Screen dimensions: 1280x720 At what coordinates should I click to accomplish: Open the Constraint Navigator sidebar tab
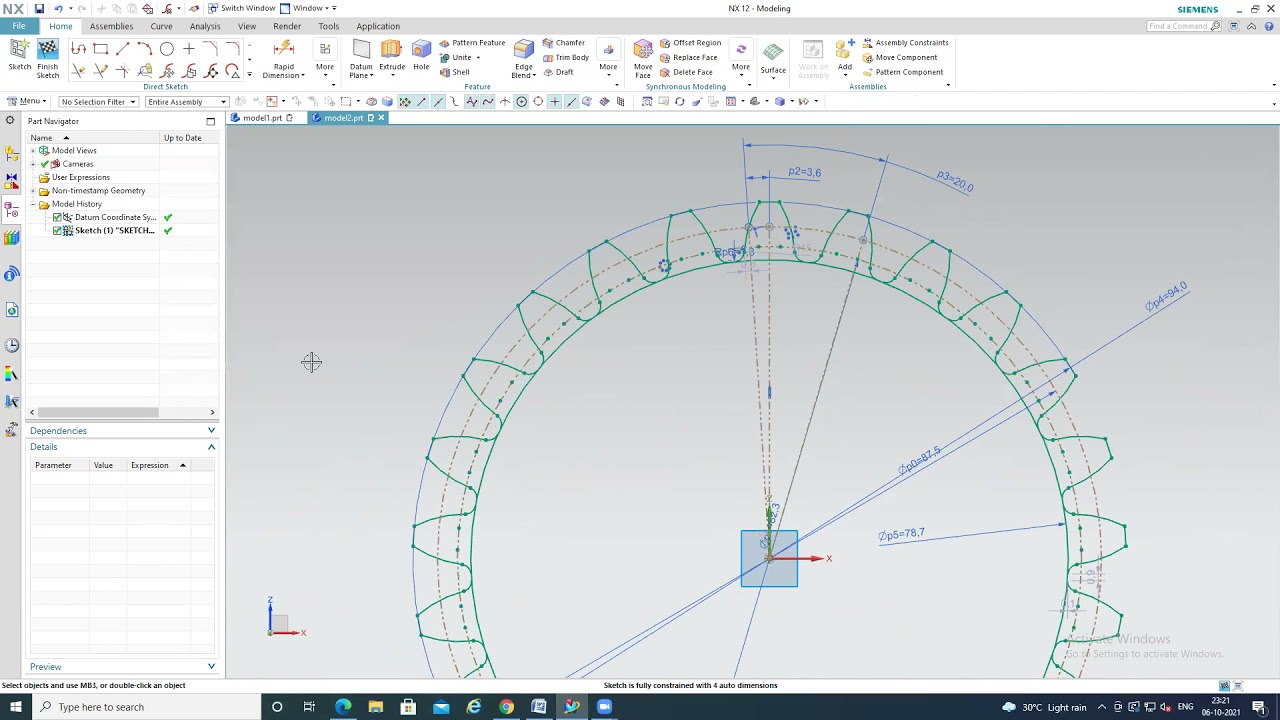click(x=12, y=181)
